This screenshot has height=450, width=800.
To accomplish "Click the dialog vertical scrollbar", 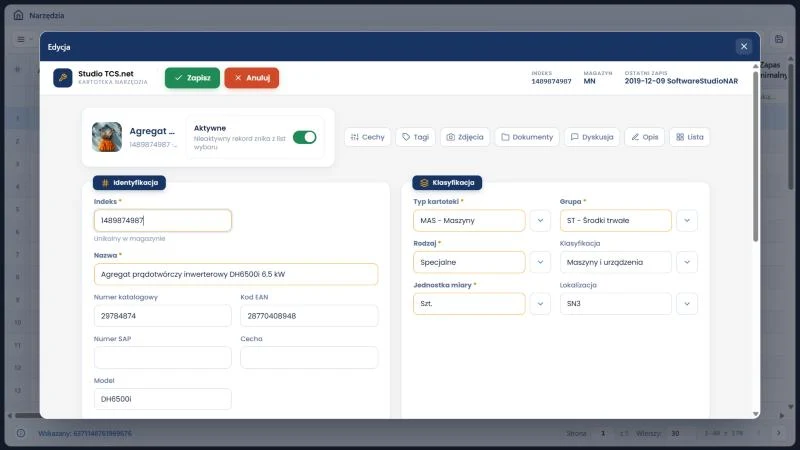I will [x=756, y=156].
